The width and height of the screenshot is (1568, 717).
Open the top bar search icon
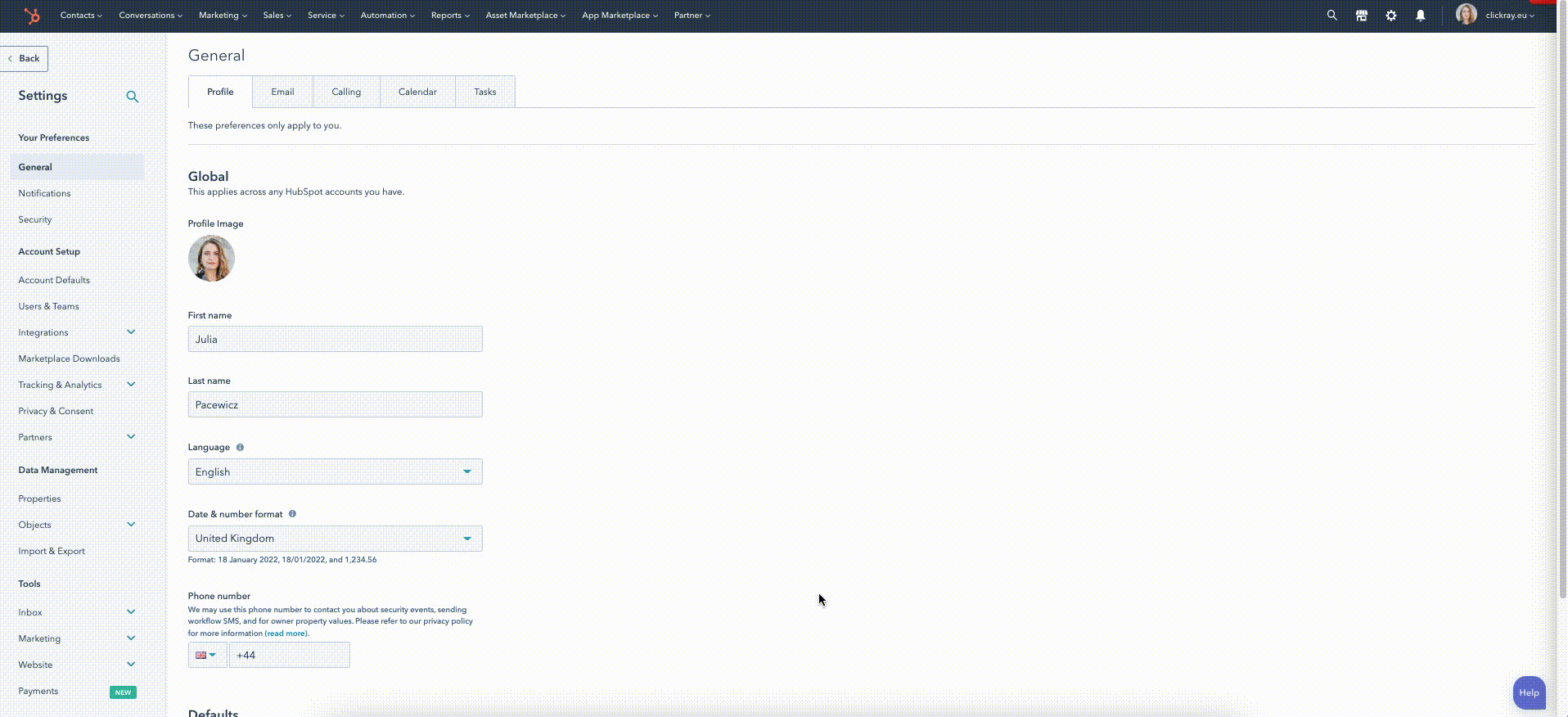pyautogui.click(x=1331, y=16)
